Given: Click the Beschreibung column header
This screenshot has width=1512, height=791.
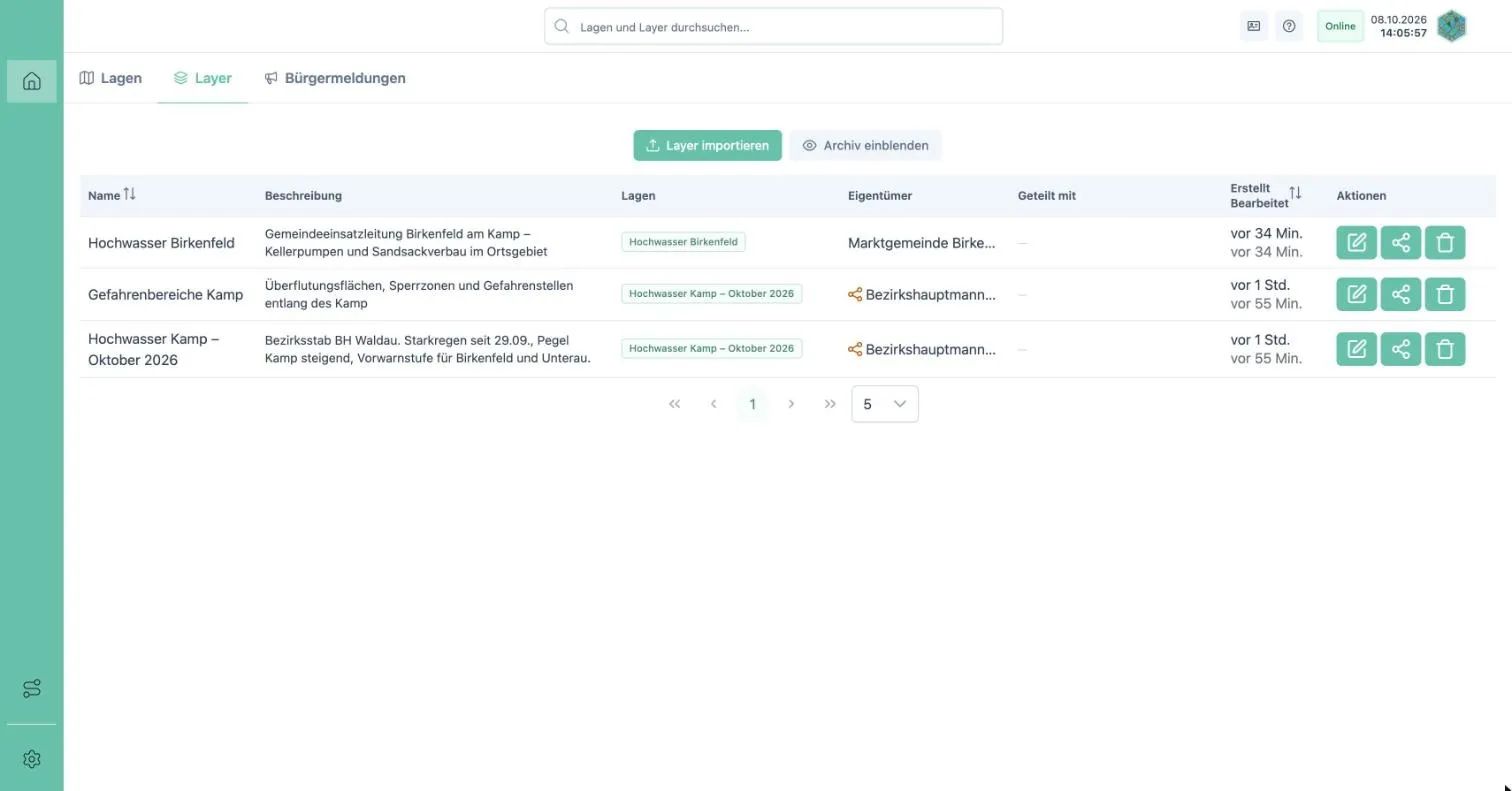Looking at the screenshot, I should click(x=303, y=196).
